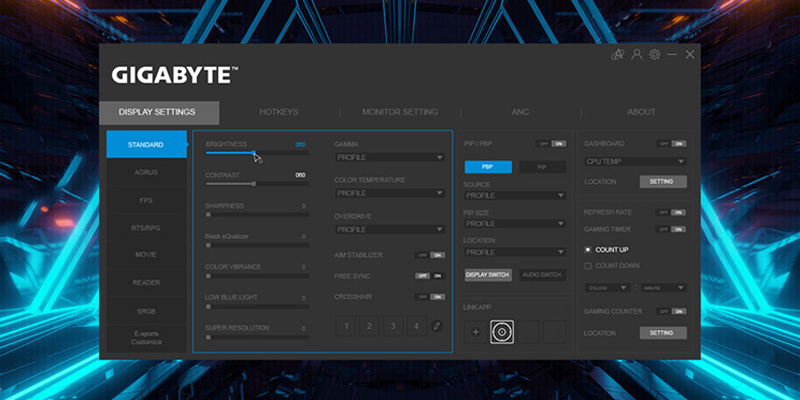Open the OVERDRIVE dropdown

click(x=390, y=230)
